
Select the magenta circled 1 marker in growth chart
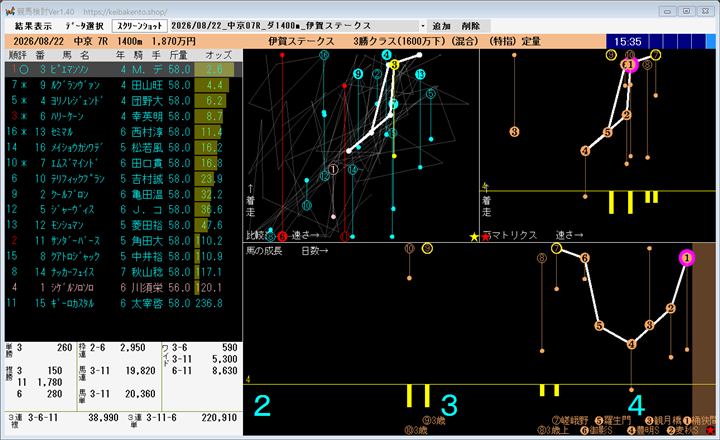pos(687,258)
